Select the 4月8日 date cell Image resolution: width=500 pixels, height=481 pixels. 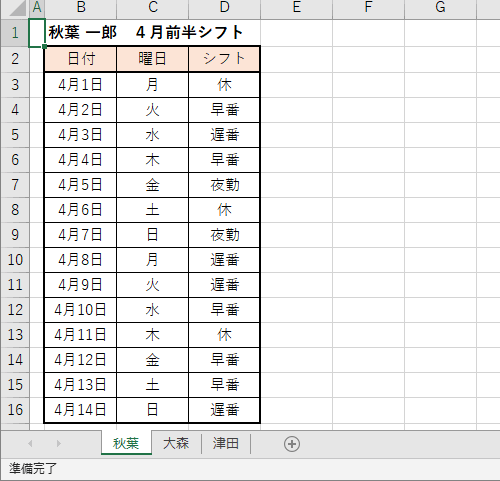pyautogui.click(x=81, y=260)
